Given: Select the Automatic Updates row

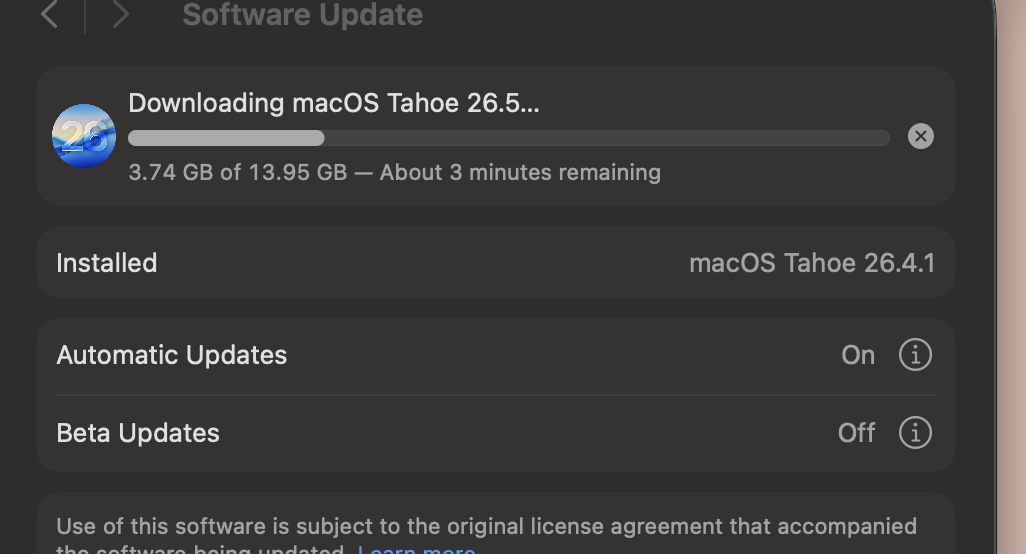Looking at the screenshot, I should point(495,355).
